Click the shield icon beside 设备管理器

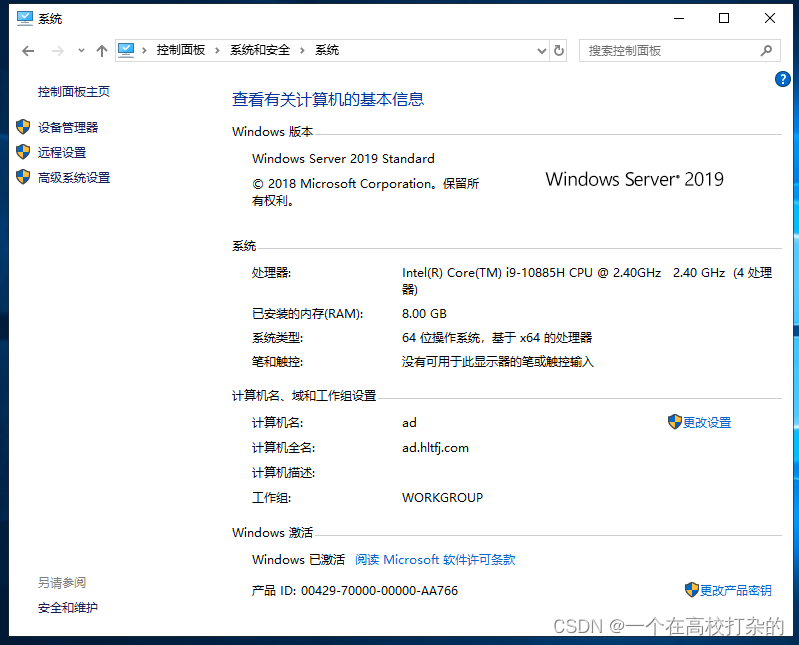click(x=23, y=127)
